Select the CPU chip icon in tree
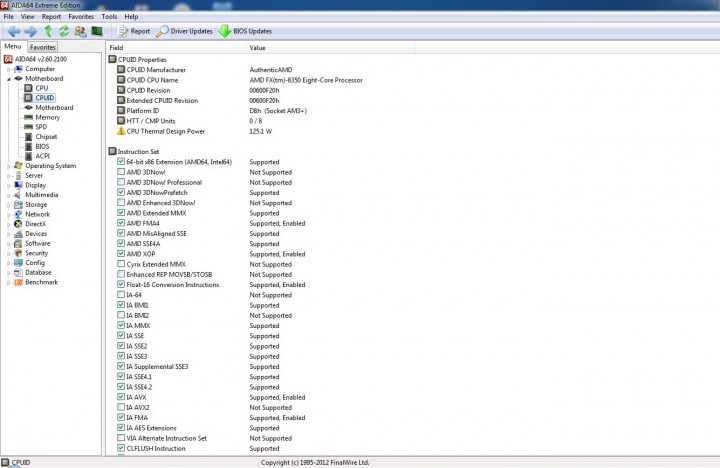This screenshot has width=720, height=468. (x=28, y=88)
